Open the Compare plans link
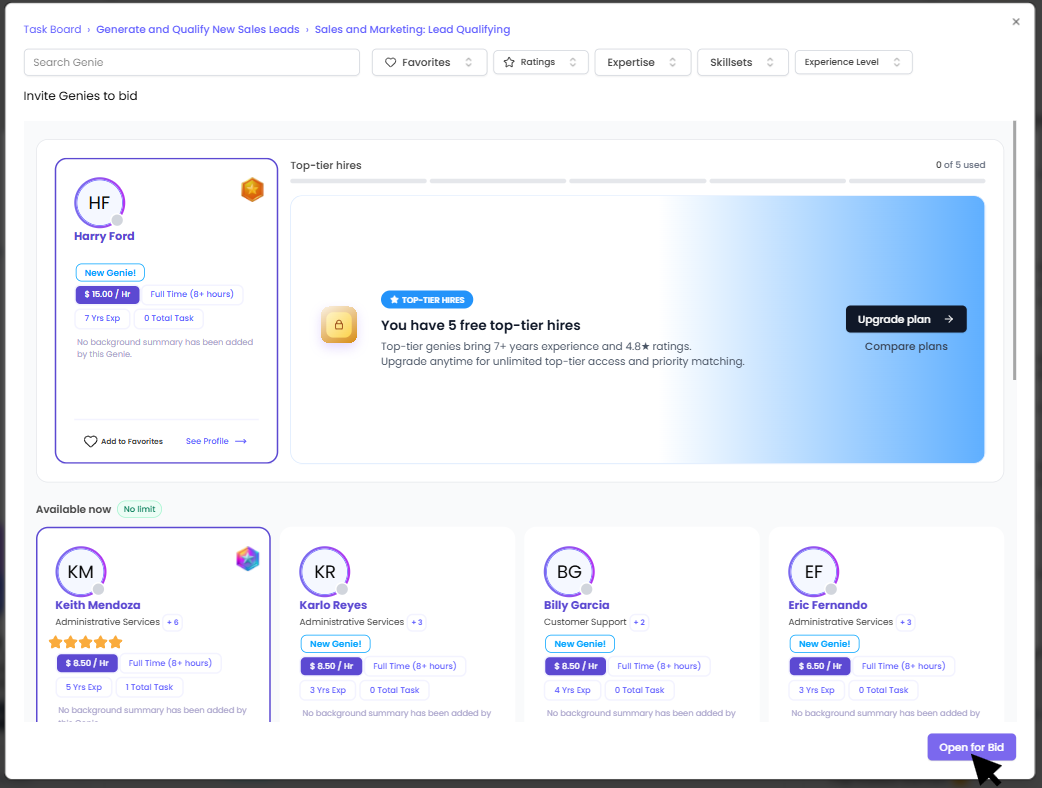This screenshot has height=788, width=1042. [906, 347]
